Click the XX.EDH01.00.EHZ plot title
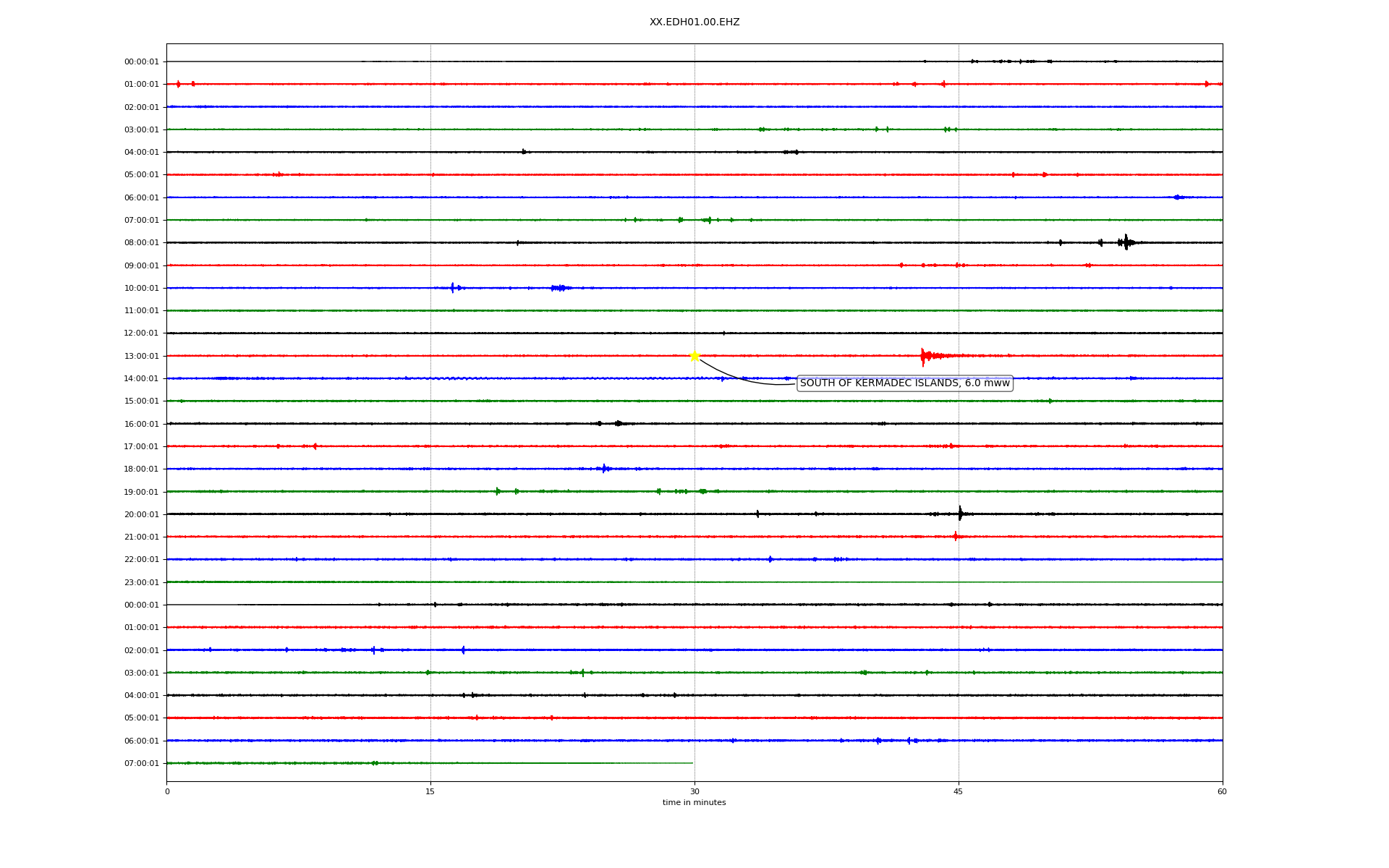 tap(694, 22)
